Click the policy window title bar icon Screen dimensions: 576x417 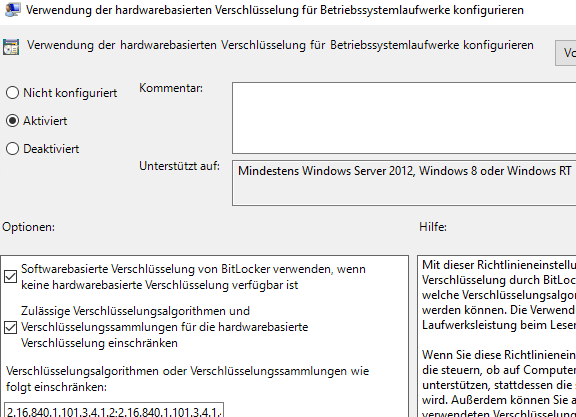point(12,10)
